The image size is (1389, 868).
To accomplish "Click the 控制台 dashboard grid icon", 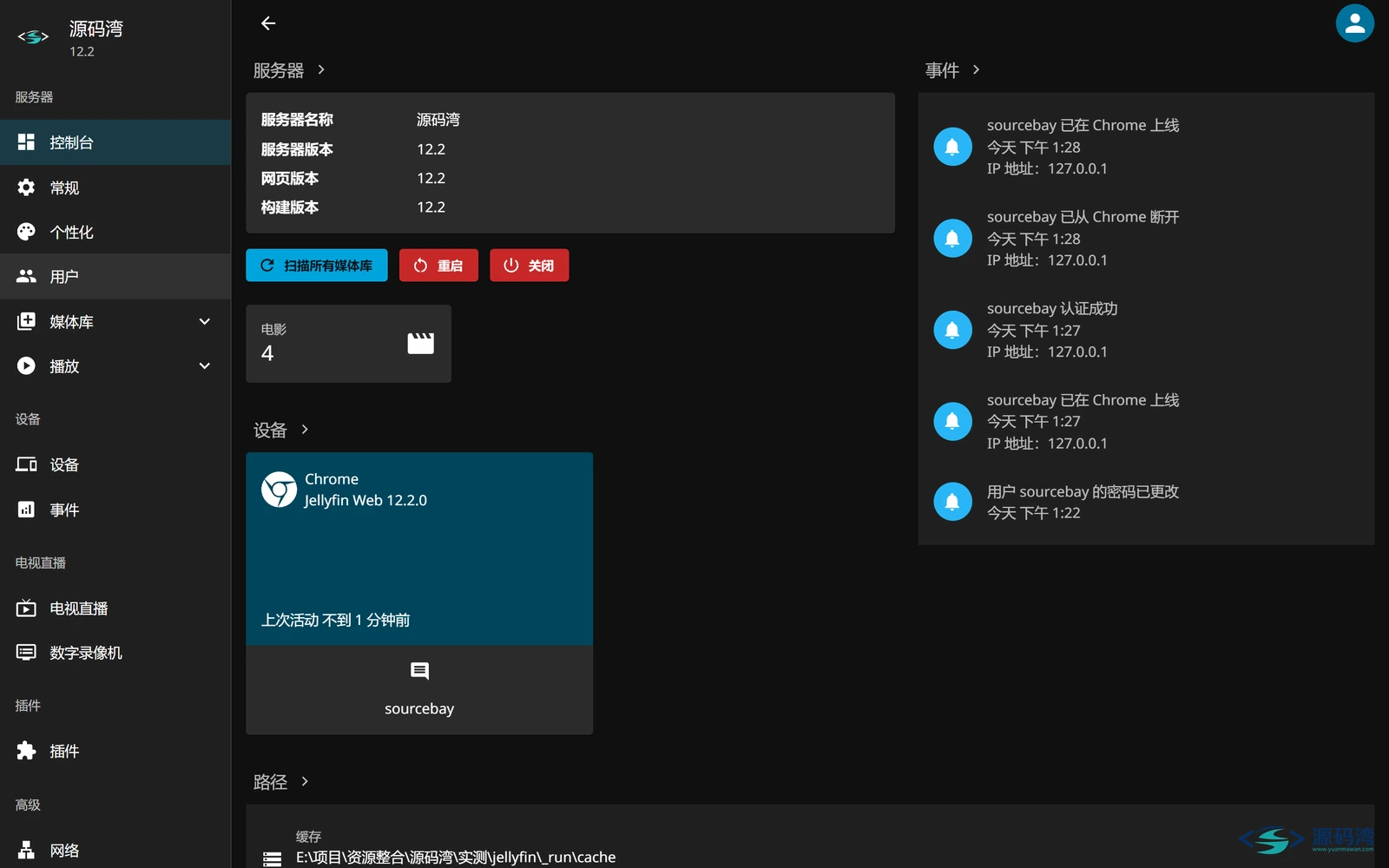I will 27,141.
